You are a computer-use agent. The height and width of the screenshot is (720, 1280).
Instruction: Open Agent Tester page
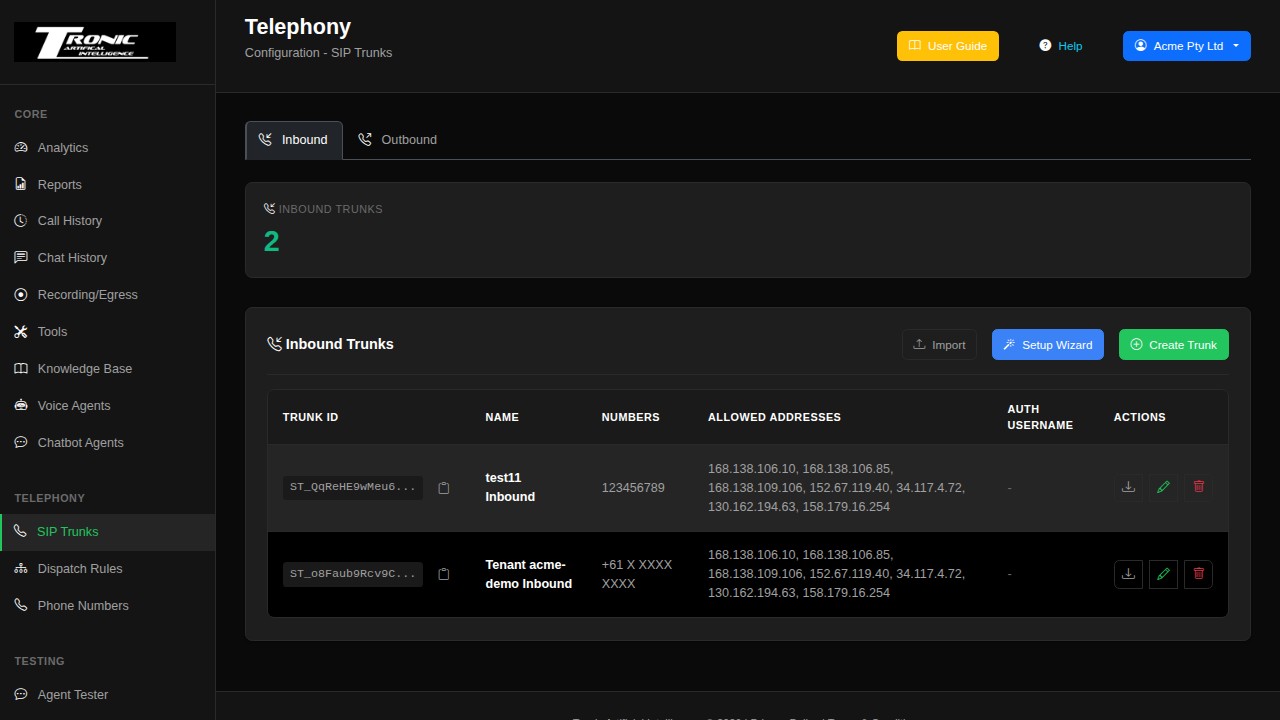click(107, 695)
